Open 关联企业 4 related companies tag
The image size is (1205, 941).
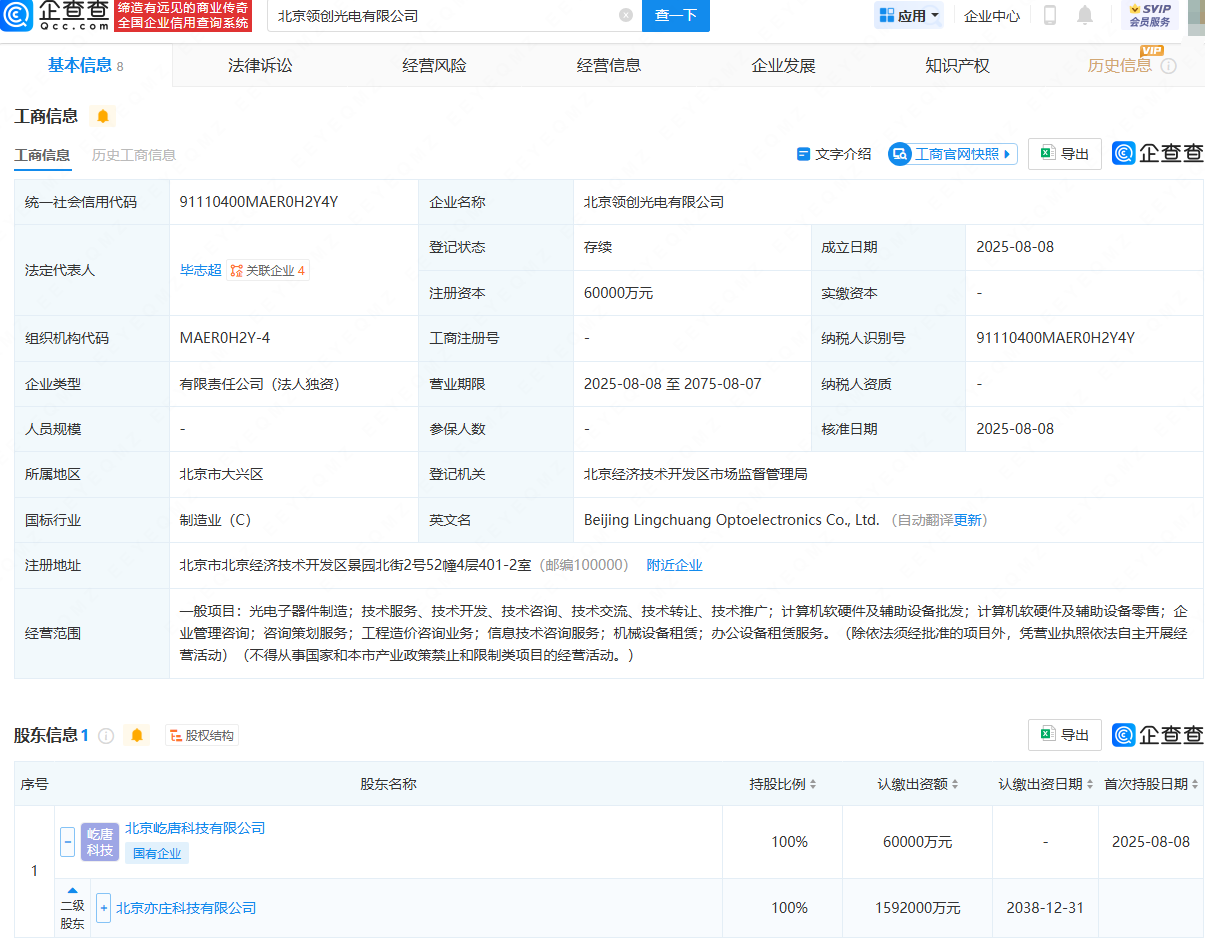268,270
